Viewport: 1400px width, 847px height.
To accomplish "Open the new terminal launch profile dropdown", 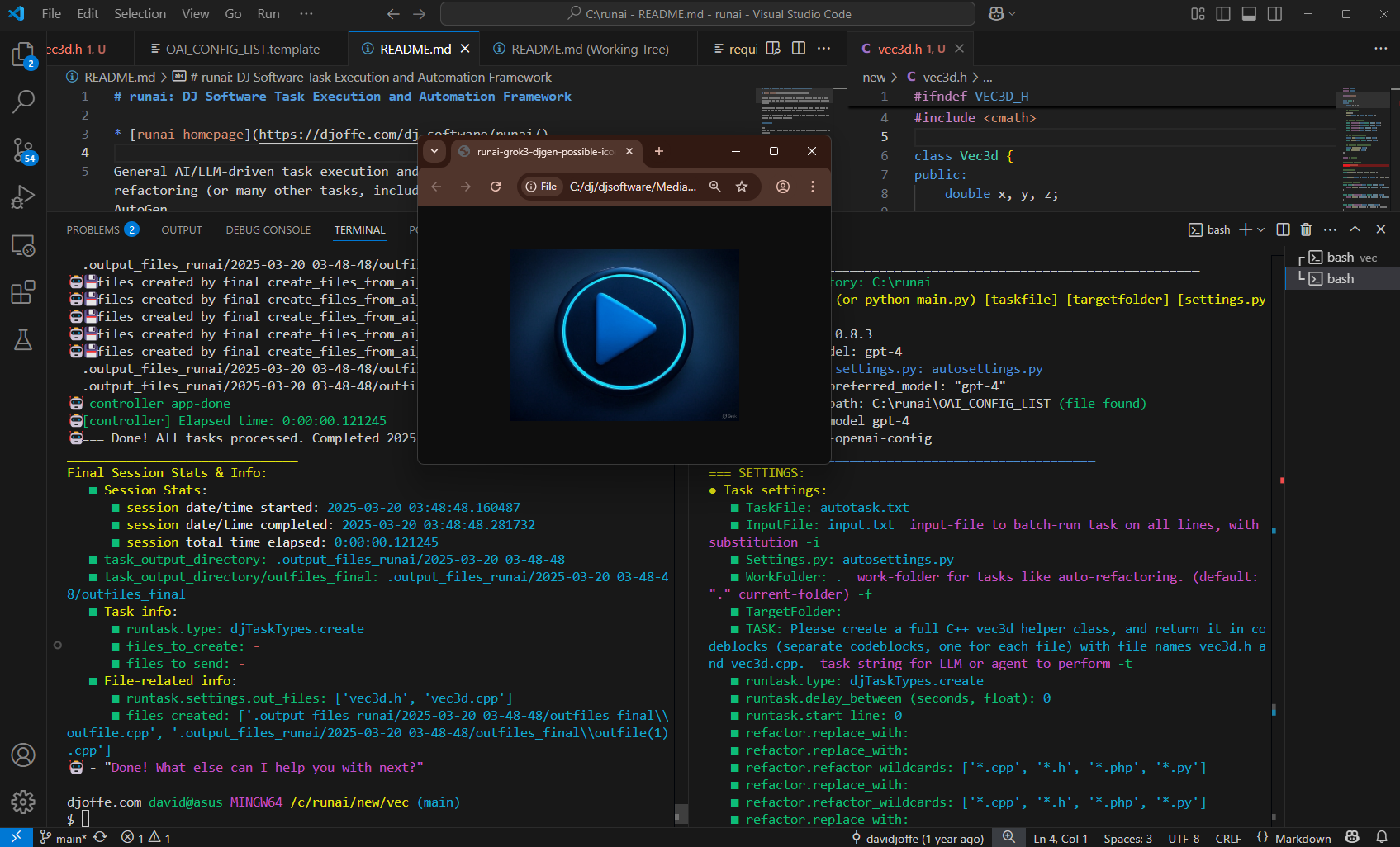I will click(x=1261, y=229).
